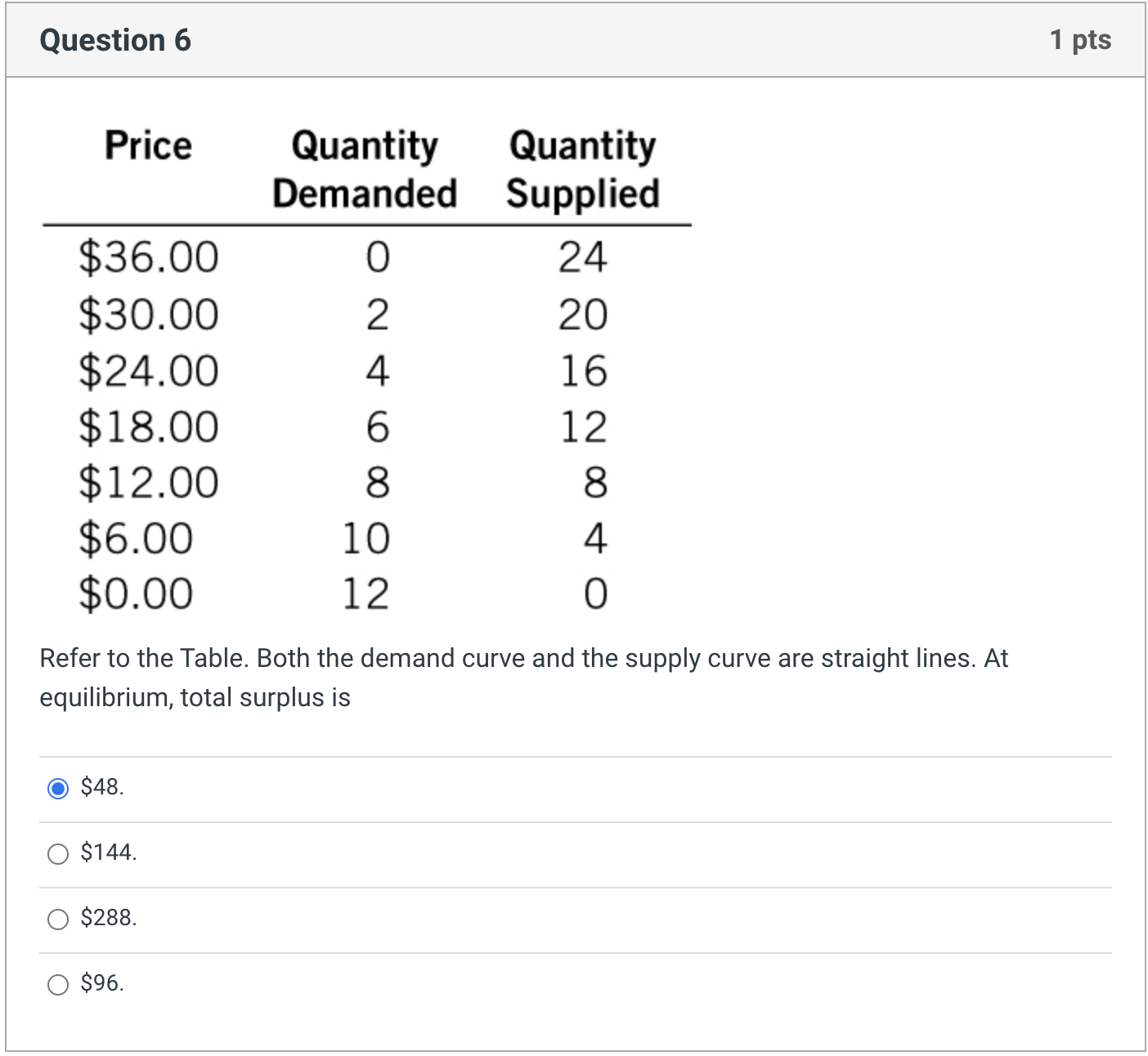The image size is (1148, 1056).
Task: Click the $36.00 price row value
Action: click(x=148, y=257)
